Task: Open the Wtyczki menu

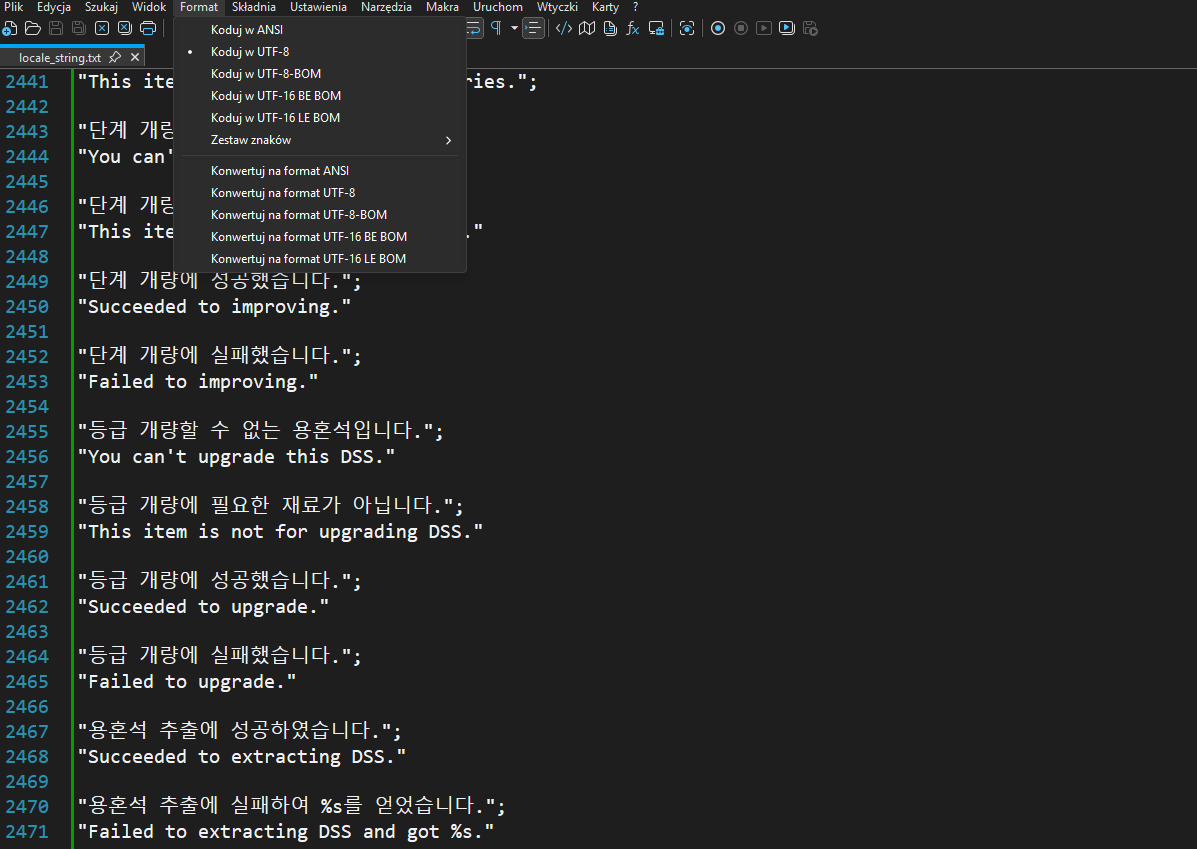Action: pos(557,7)
